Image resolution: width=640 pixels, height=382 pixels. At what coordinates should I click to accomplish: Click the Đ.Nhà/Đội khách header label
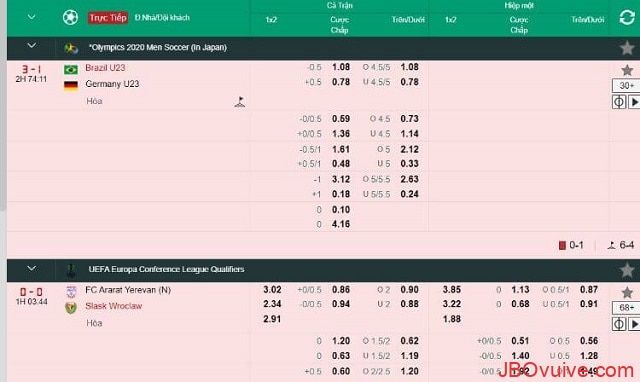(x=162, y=18)
